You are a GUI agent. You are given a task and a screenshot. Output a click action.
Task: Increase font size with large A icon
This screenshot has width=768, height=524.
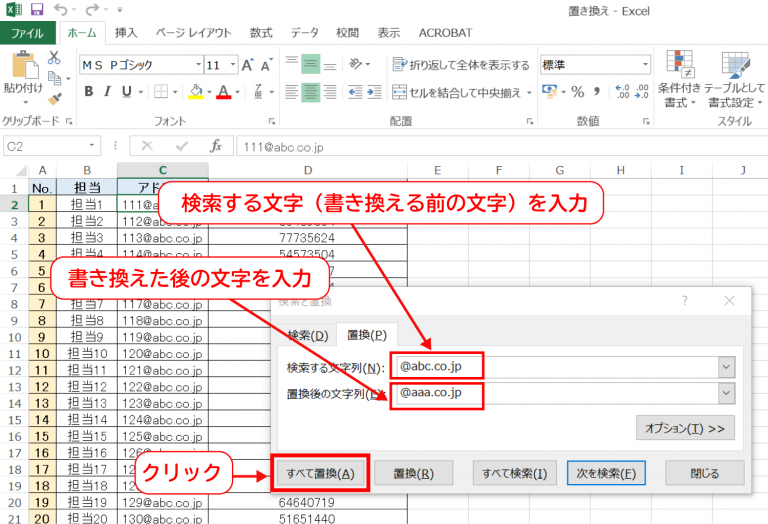click(x=247, y=65)
